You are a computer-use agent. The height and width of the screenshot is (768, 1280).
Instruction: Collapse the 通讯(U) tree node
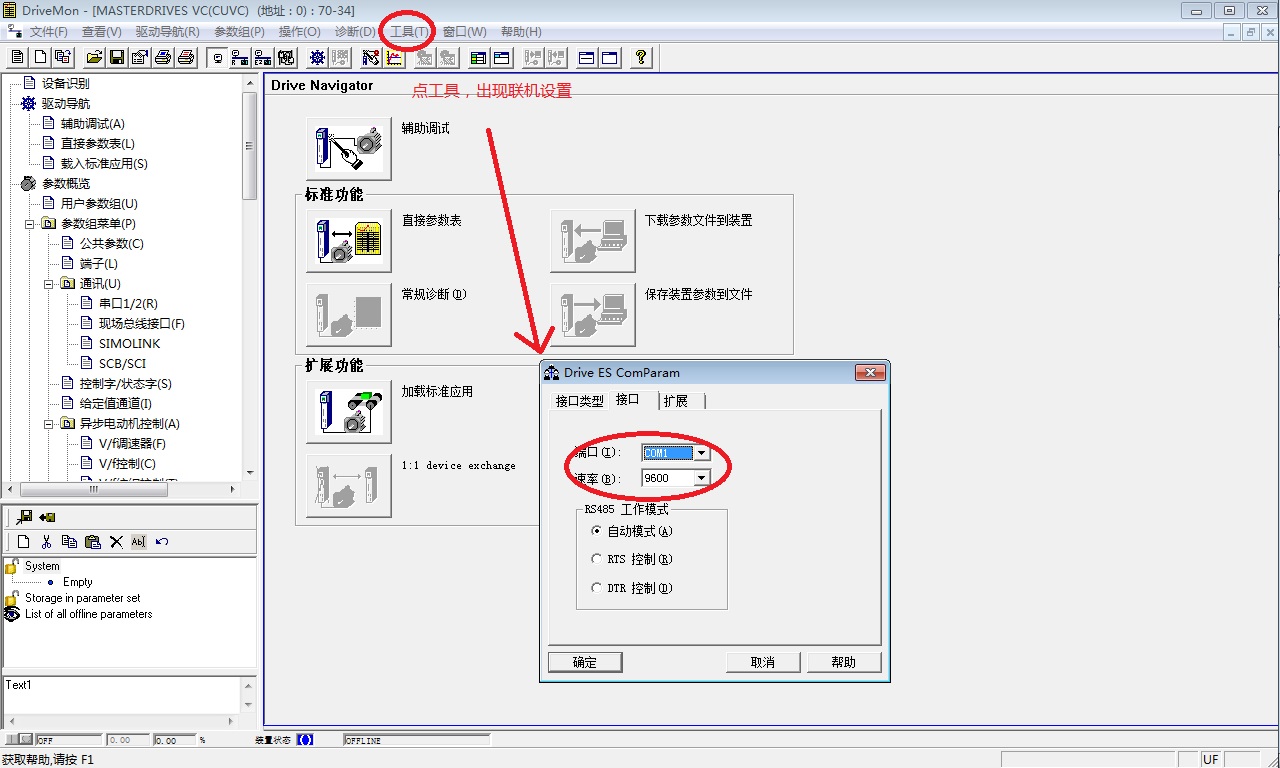click(50, 283)
